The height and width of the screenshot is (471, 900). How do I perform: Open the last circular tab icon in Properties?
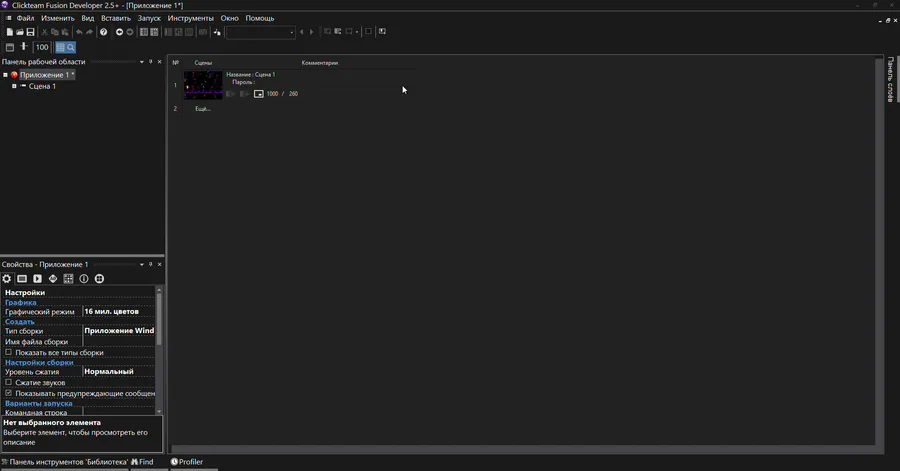(99, 279)
